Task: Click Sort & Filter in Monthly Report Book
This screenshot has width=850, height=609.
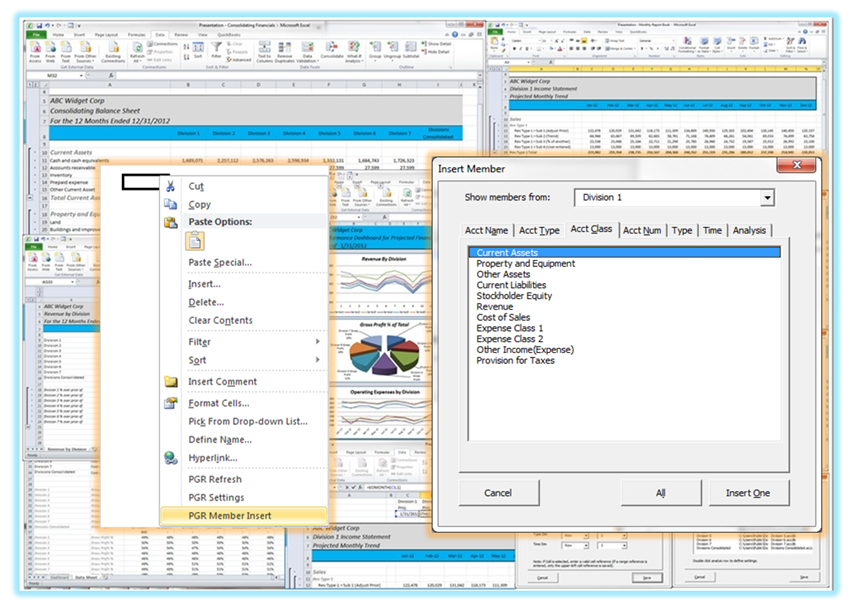Action: click(x=790, y=44)
